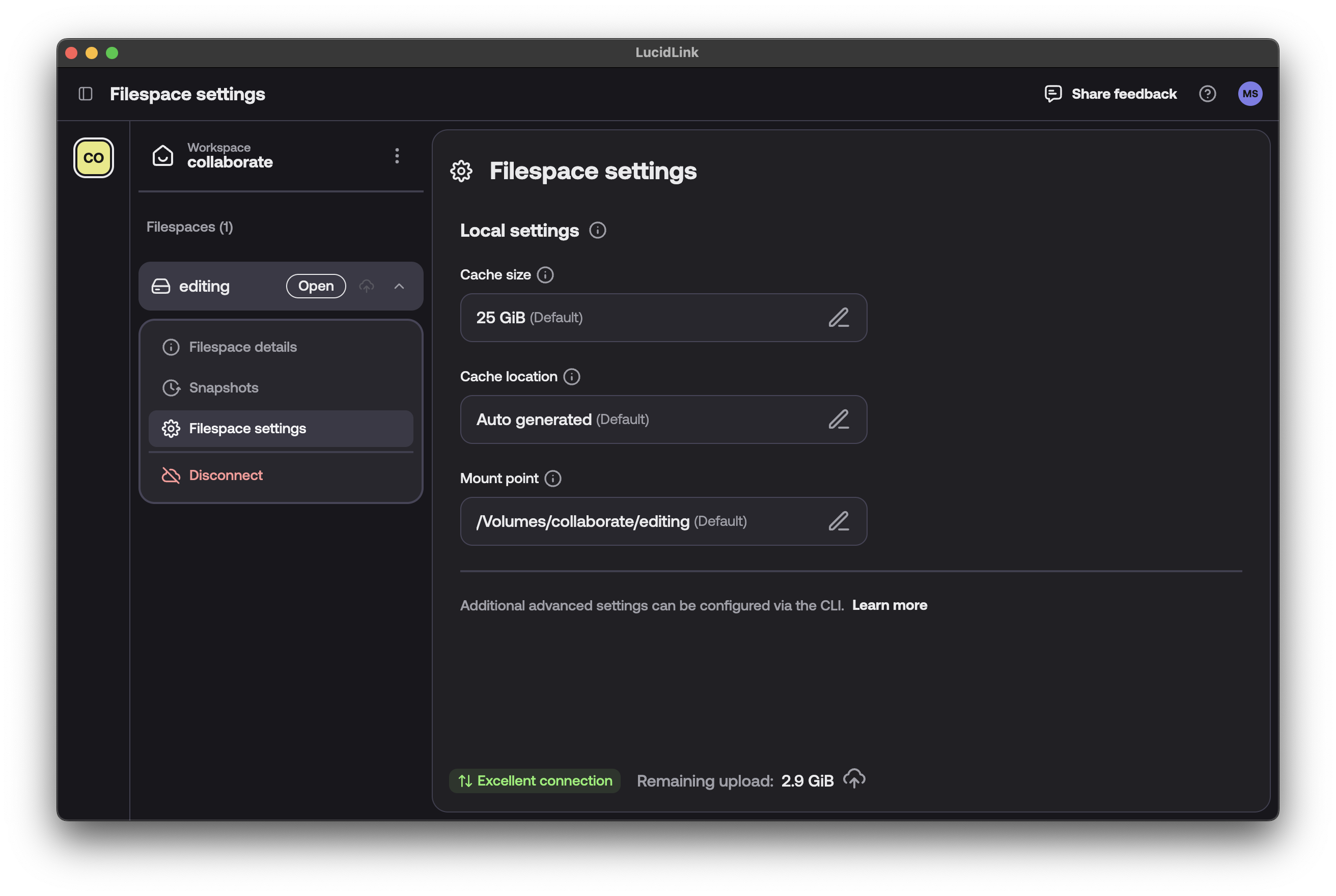The image size is (1336, 896).
Task: Open the Snapshots menu item
Action: 281,387
